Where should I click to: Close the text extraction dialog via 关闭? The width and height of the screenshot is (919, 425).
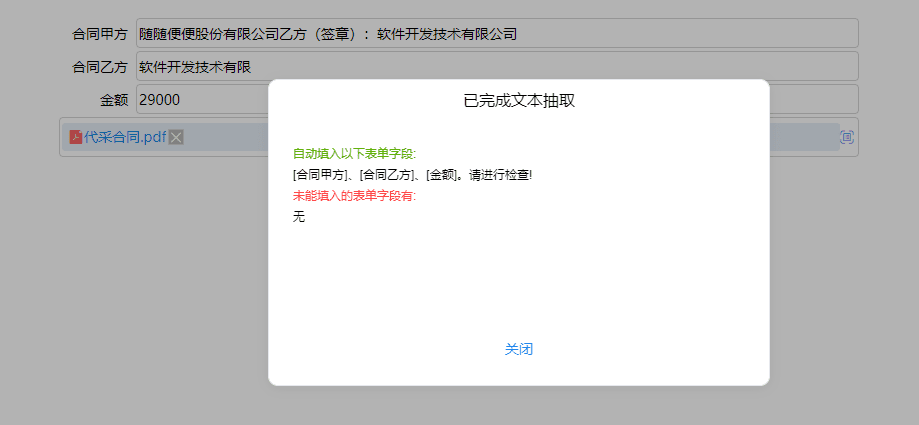tap(519, 349)
